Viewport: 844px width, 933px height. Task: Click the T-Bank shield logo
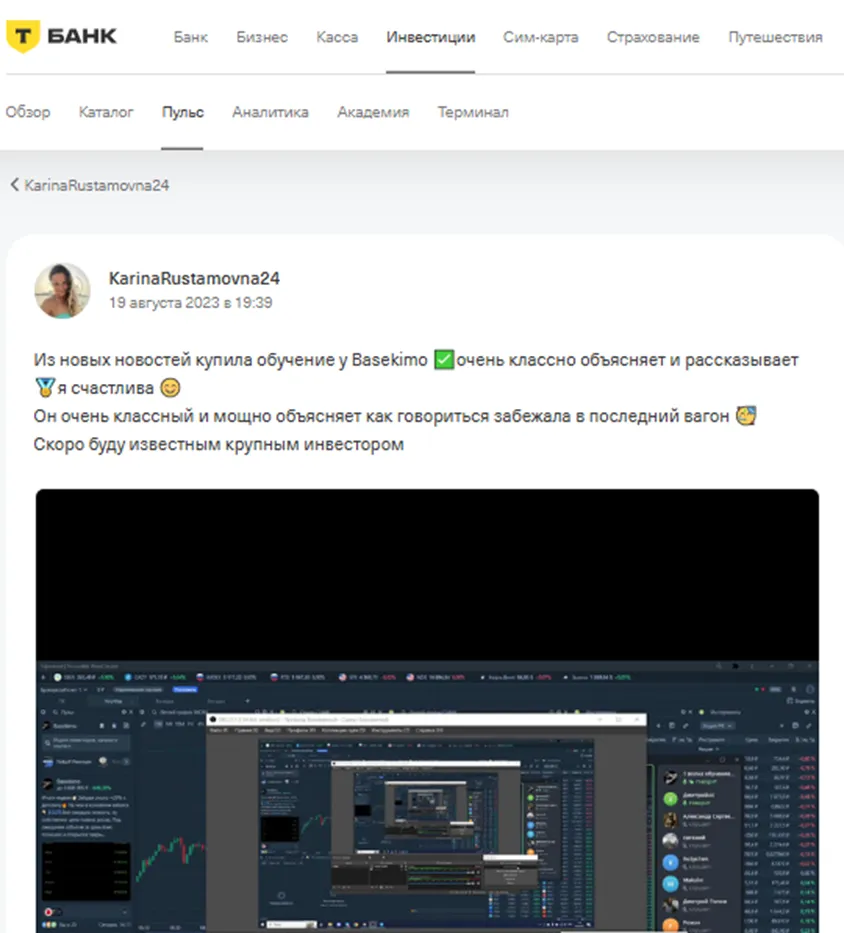click(x=23, y=36)
